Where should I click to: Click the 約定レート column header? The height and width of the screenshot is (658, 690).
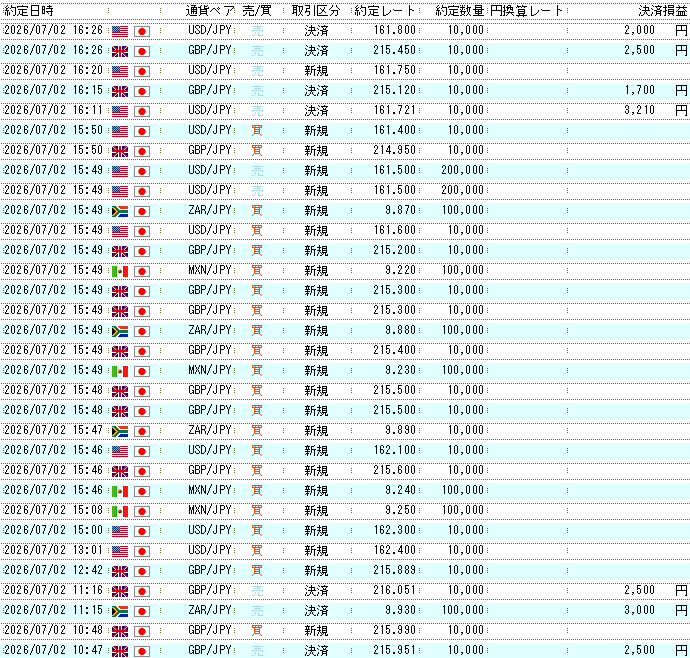pyautogui.click(x=385, y=11)
